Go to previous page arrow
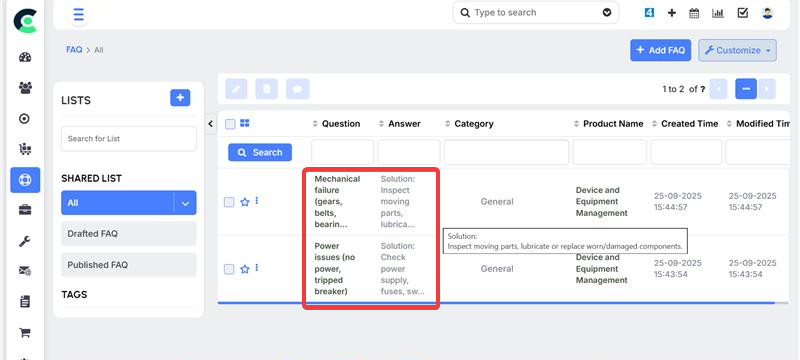Viewport: 800px width, 360px height. (718, 89)
